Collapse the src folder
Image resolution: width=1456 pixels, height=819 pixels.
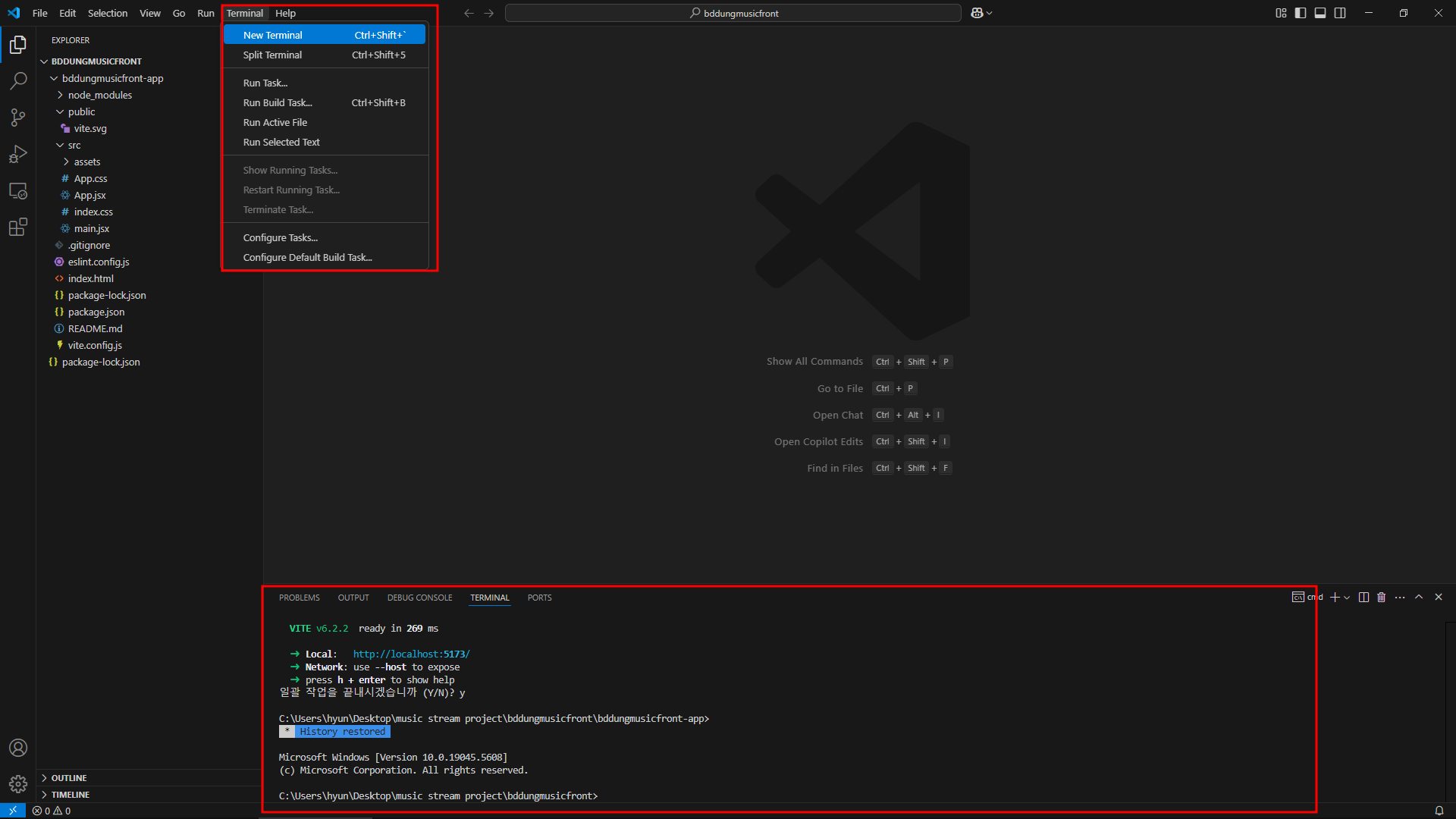tap(74, 145)
